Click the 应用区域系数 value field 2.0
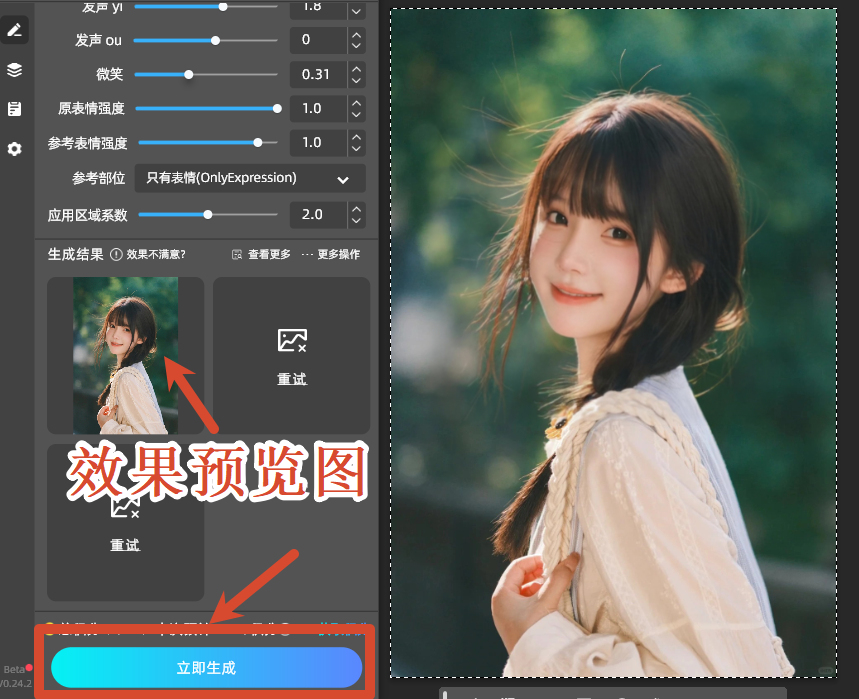The width and height of the screenshot is (859, 699). pos(318,215)
